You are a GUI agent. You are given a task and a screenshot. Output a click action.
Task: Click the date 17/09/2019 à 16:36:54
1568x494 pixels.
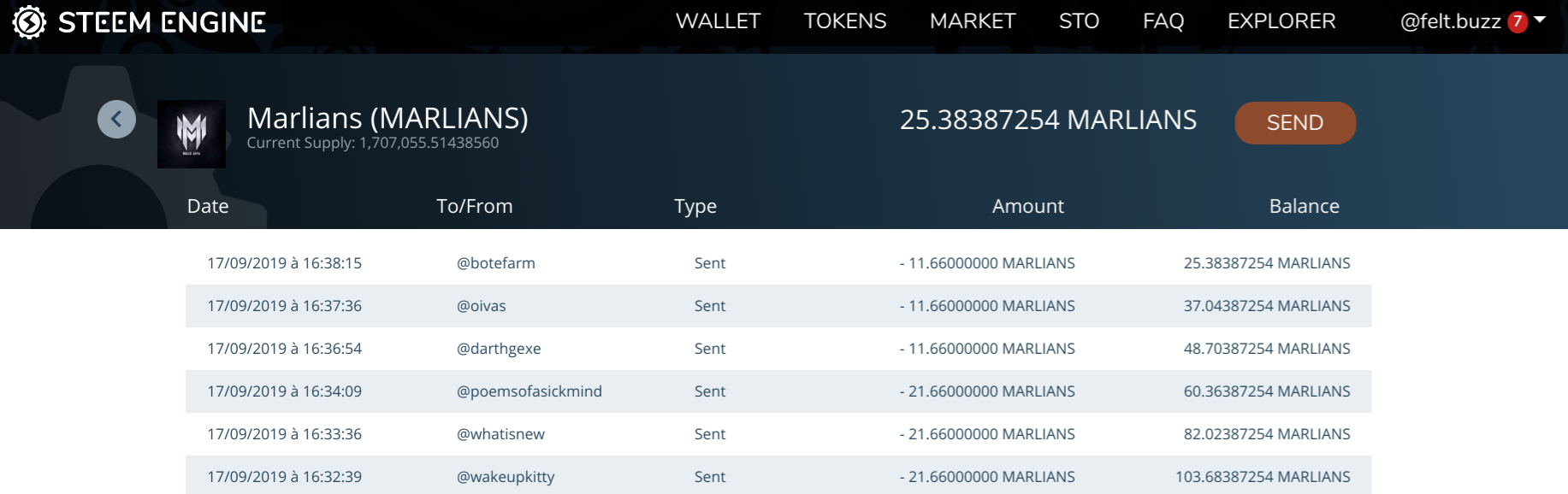point(284,349)
